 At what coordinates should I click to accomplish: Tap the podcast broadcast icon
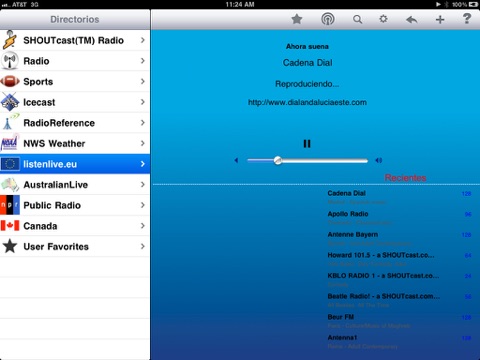[x=328, y=19]
